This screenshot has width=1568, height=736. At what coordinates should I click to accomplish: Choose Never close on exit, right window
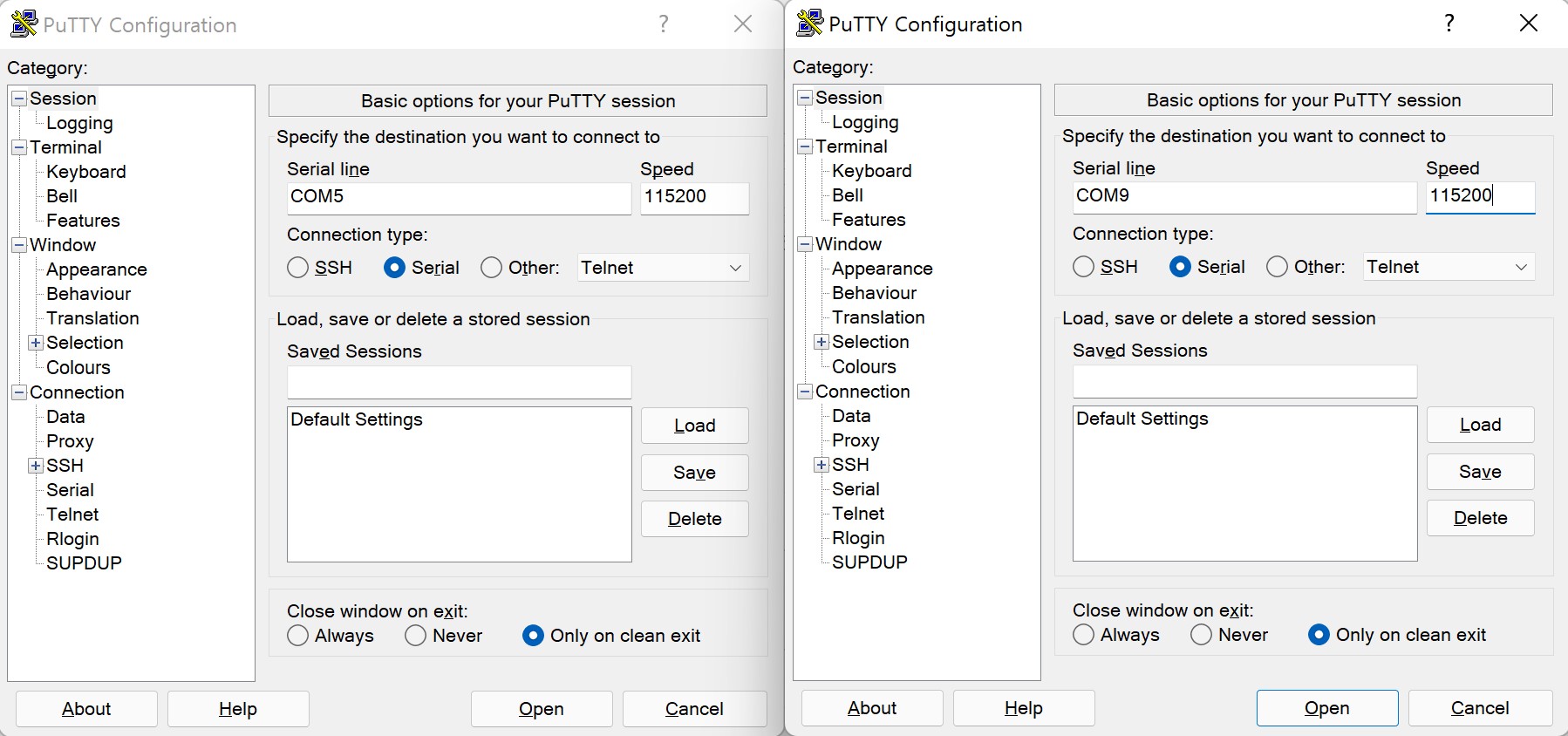(1202, 635)
